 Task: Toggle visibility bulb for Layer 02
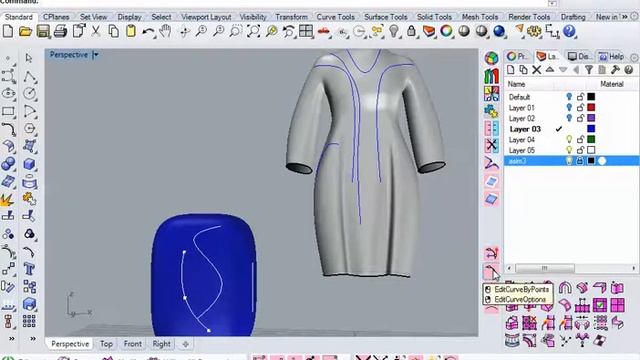point(569,118)
